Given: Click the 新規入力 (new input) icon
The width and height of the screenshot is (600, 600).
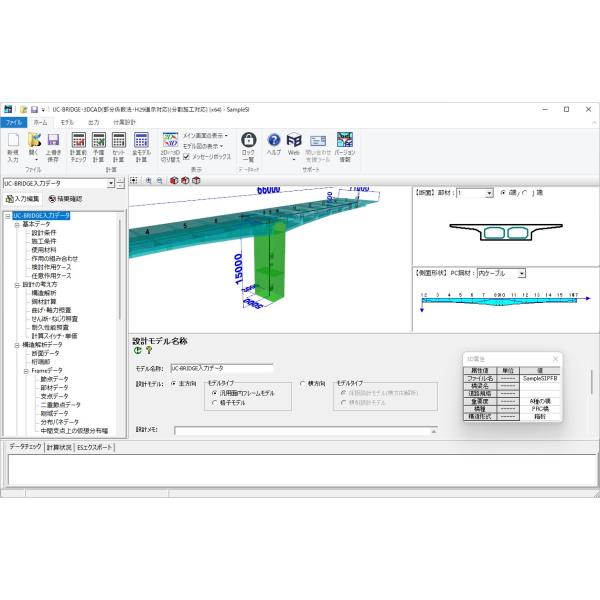Looking at the screenshot, I should (x=13, y=146).
